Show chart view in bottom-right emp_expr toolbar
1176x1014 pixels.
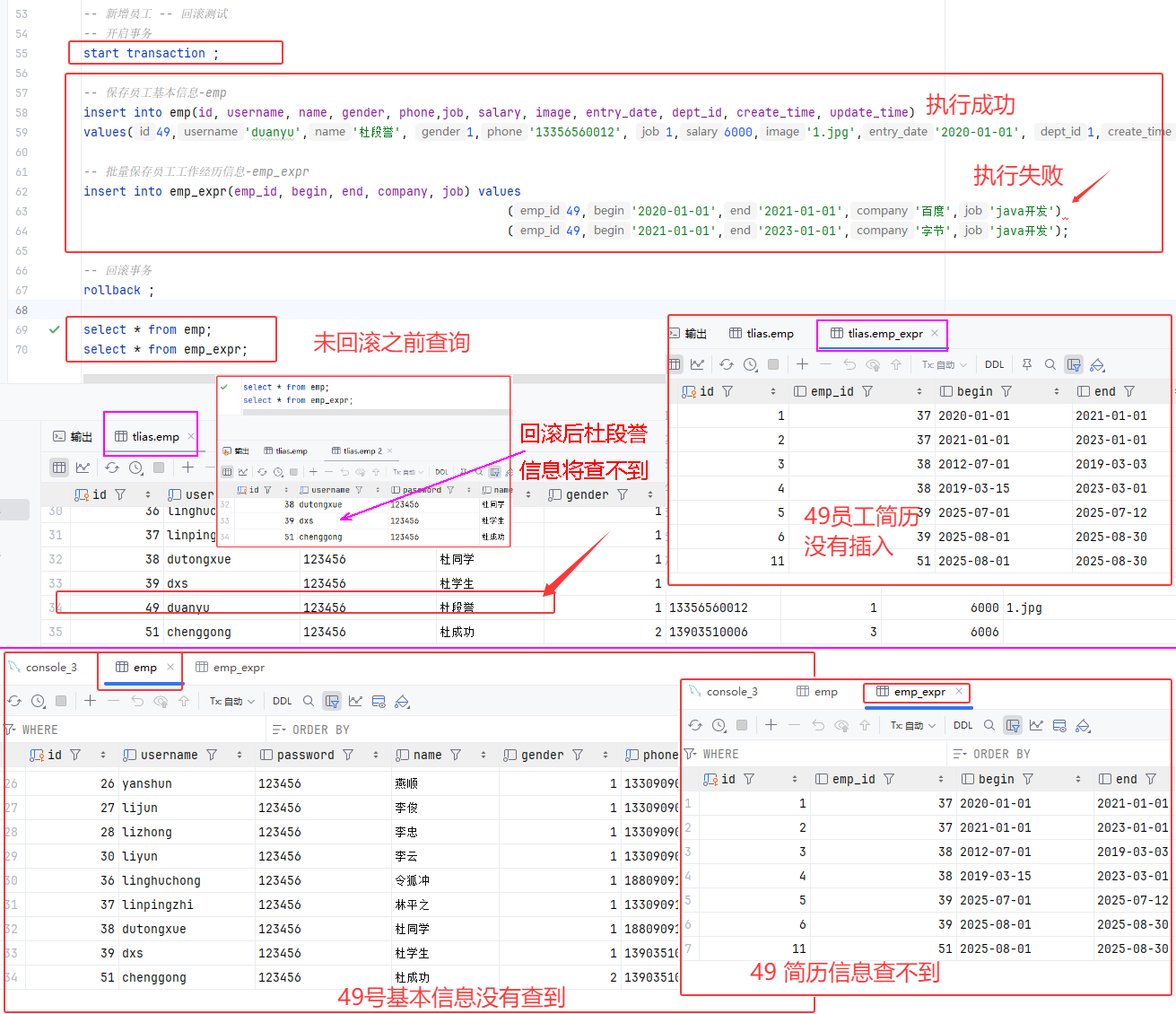[1036, 725]
